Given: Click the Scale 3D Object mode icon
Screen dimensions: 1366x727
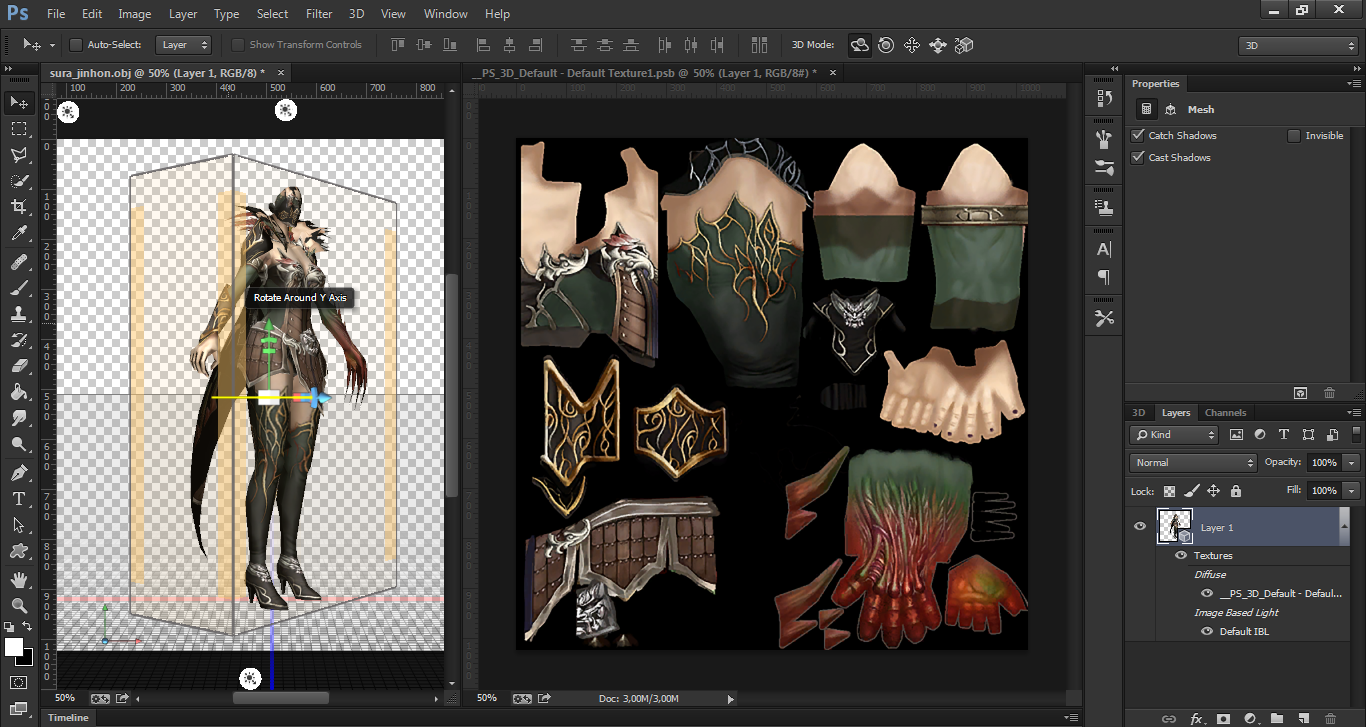Looking at the screenshot, I should (964, 45).
